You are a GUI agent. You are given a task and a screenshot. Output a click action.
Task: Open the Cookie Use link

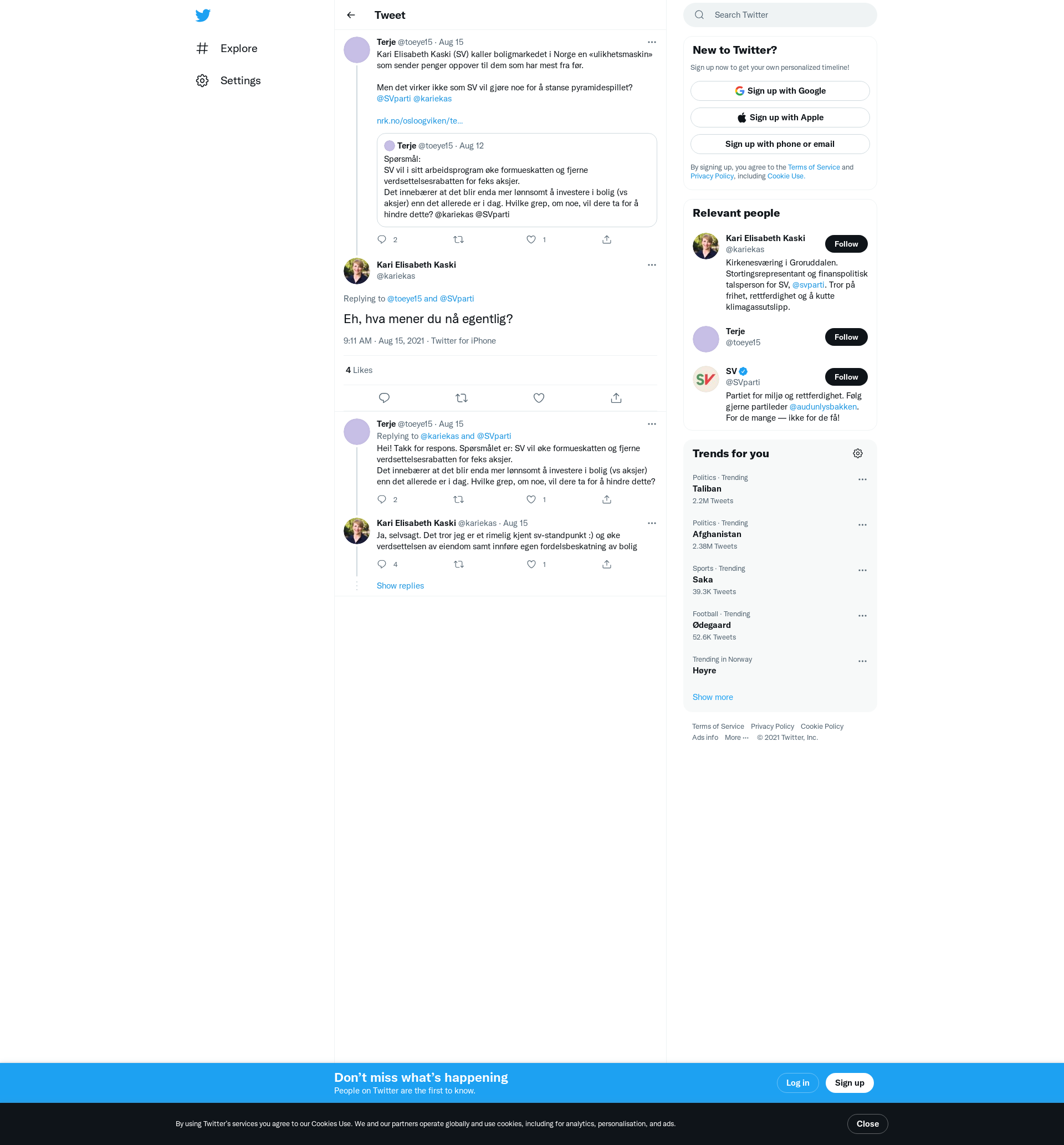(x=786, y=176)
